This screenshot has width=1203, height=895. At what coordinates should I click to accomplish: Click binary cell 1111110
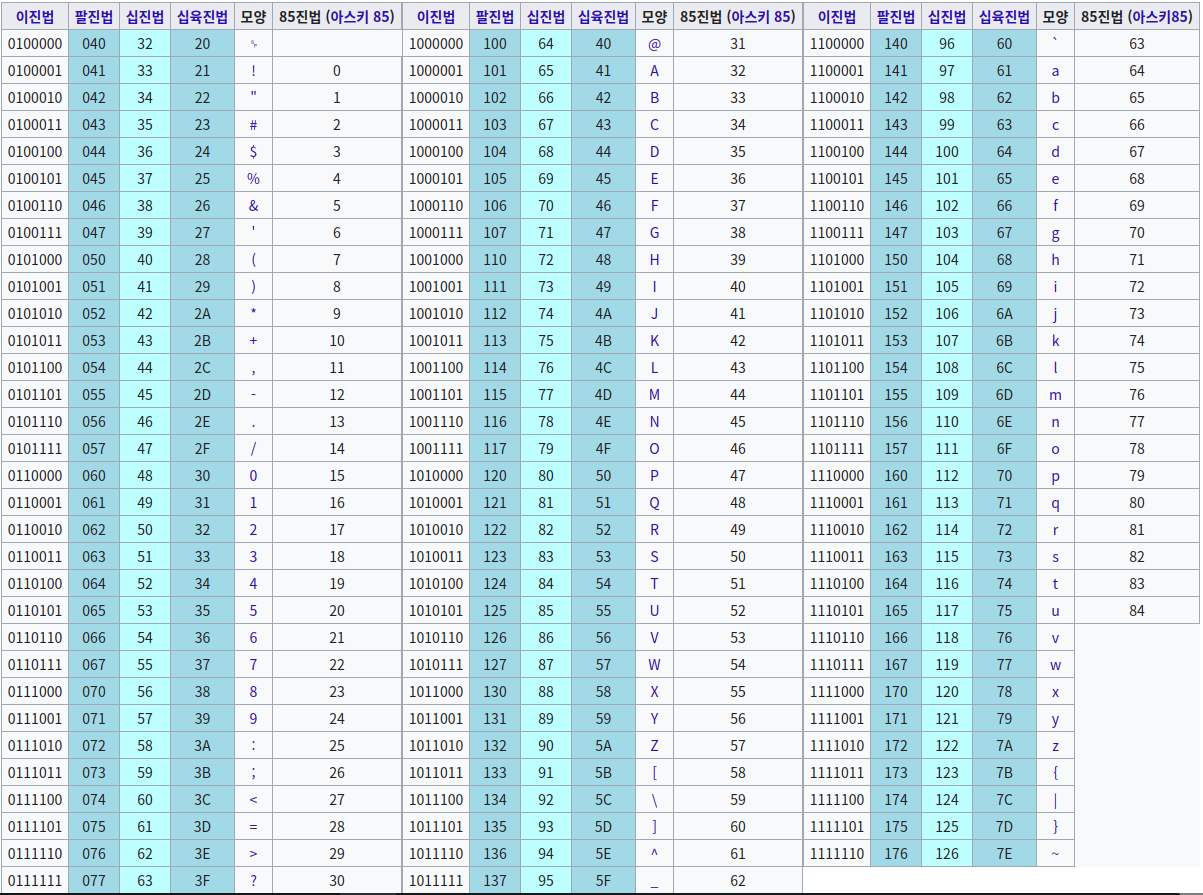tap(838, 854)
